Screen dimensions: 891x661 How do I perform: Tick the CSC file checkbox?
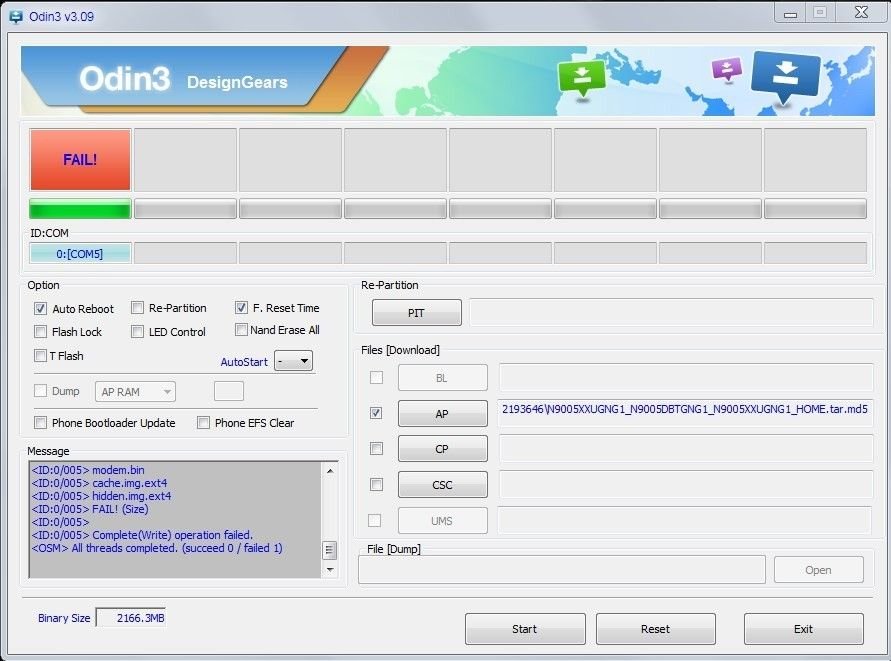[376, 484]
